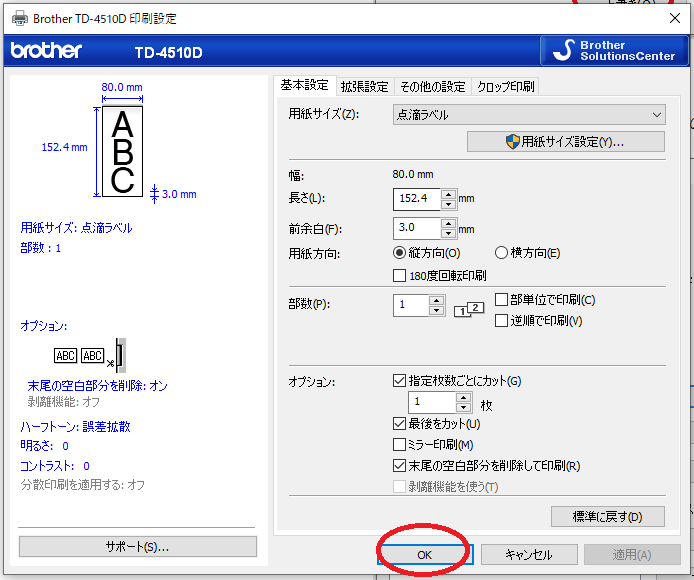Close the 印刷設定 dialog window

pos(675,18)
